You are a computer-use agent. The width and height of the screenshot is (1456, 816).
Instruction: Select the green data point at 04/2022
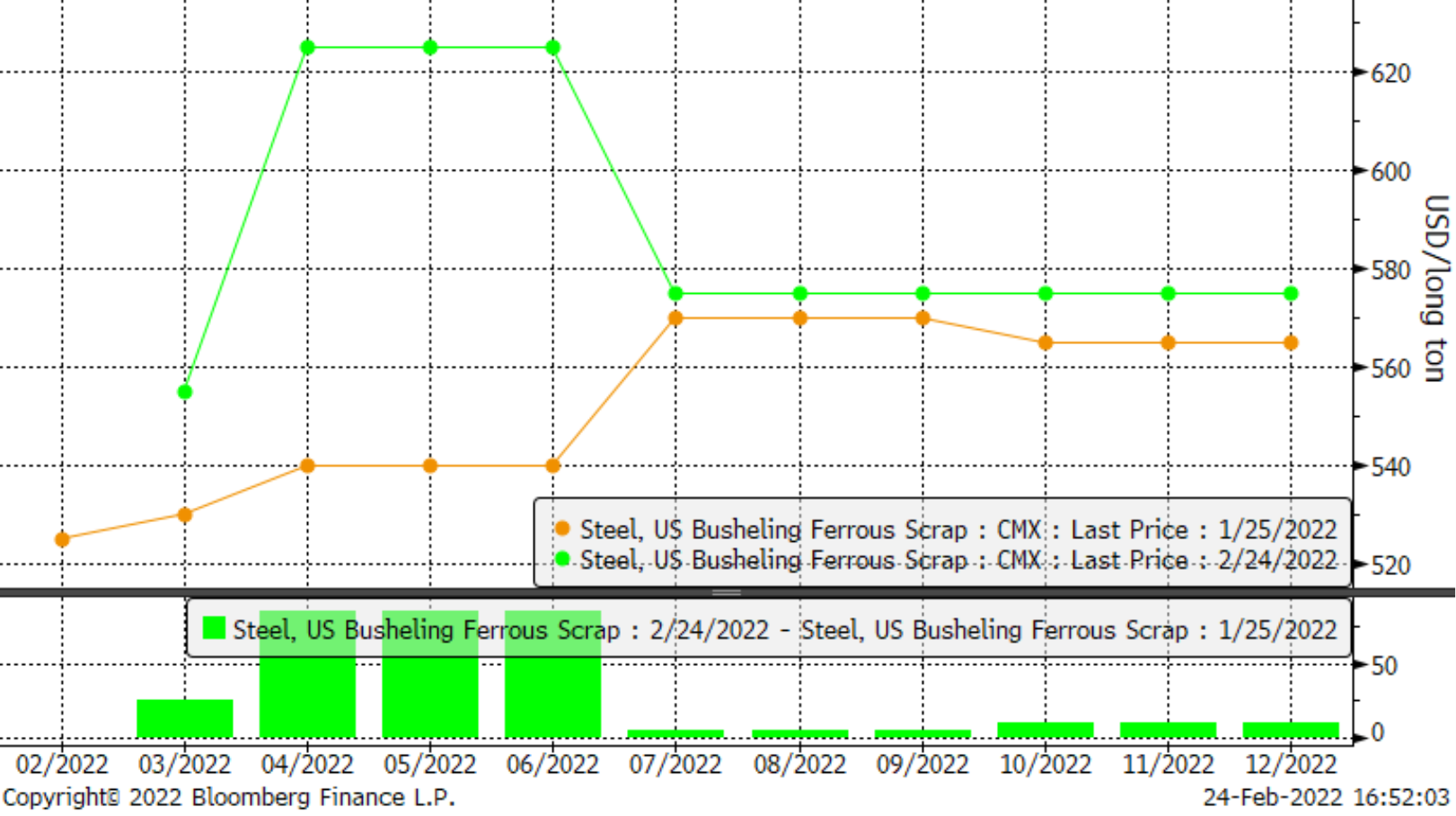click(x=307, y=48)
